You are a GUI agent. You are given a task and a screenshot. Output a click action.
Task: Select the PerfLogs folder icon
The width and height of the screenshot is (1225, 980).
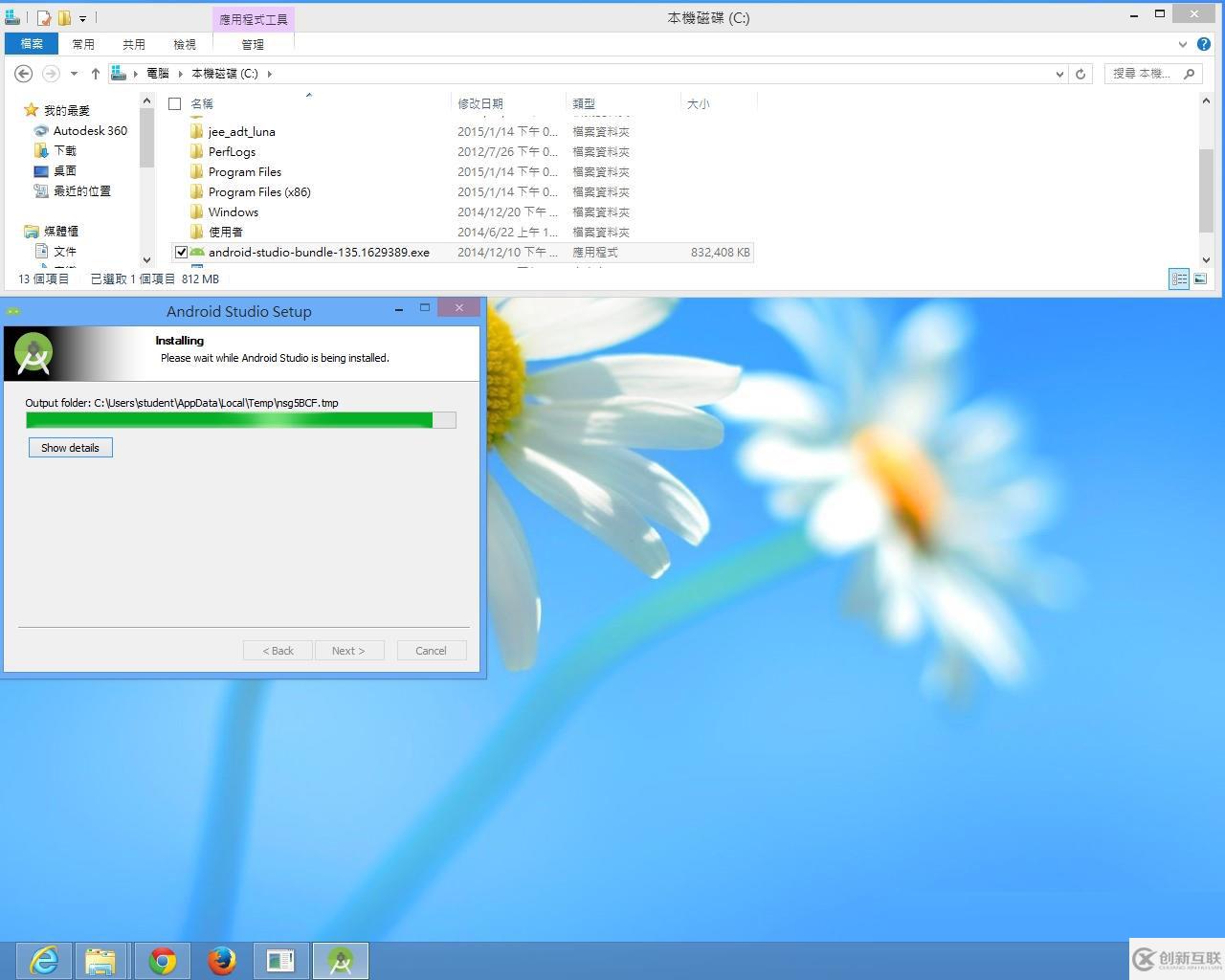point(196,151)
